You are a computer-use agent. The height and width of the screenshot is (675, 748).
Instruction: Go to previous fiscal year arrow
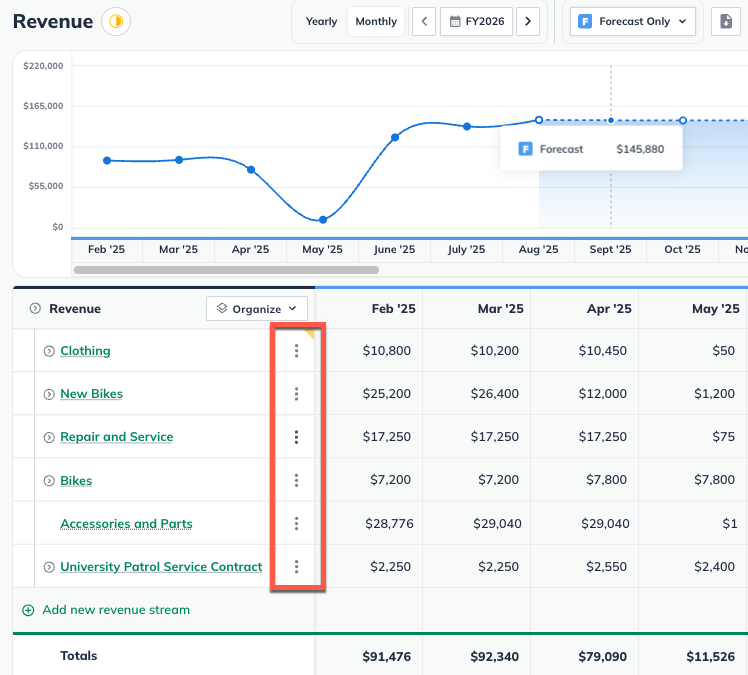point(424,21)
